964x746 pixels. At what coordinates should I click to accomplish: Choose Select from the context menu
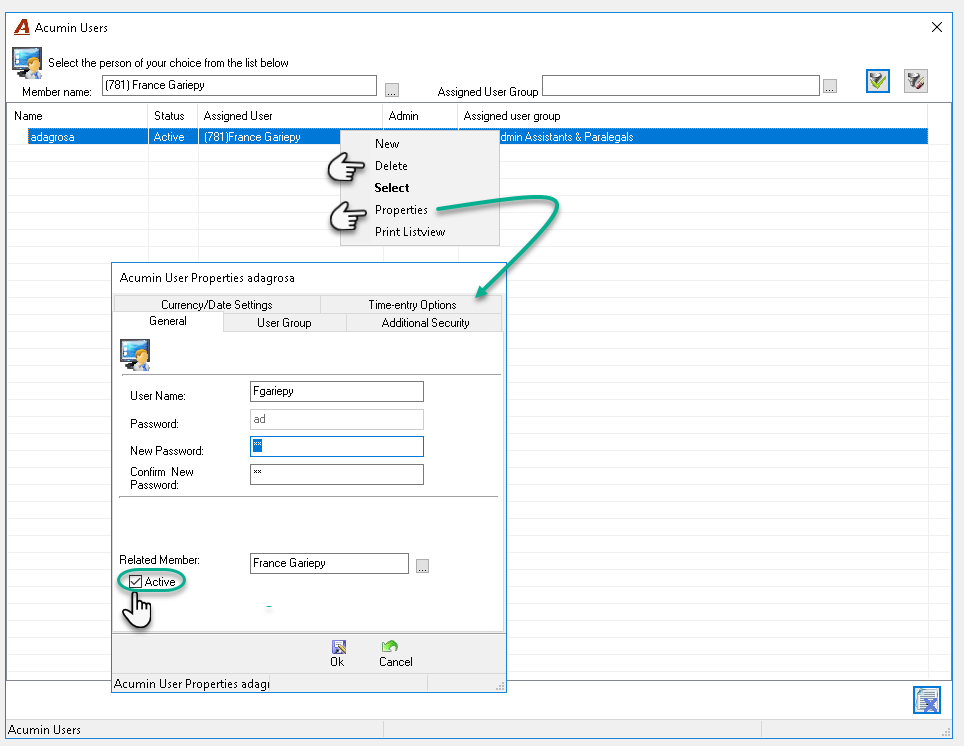click(392, 188)
